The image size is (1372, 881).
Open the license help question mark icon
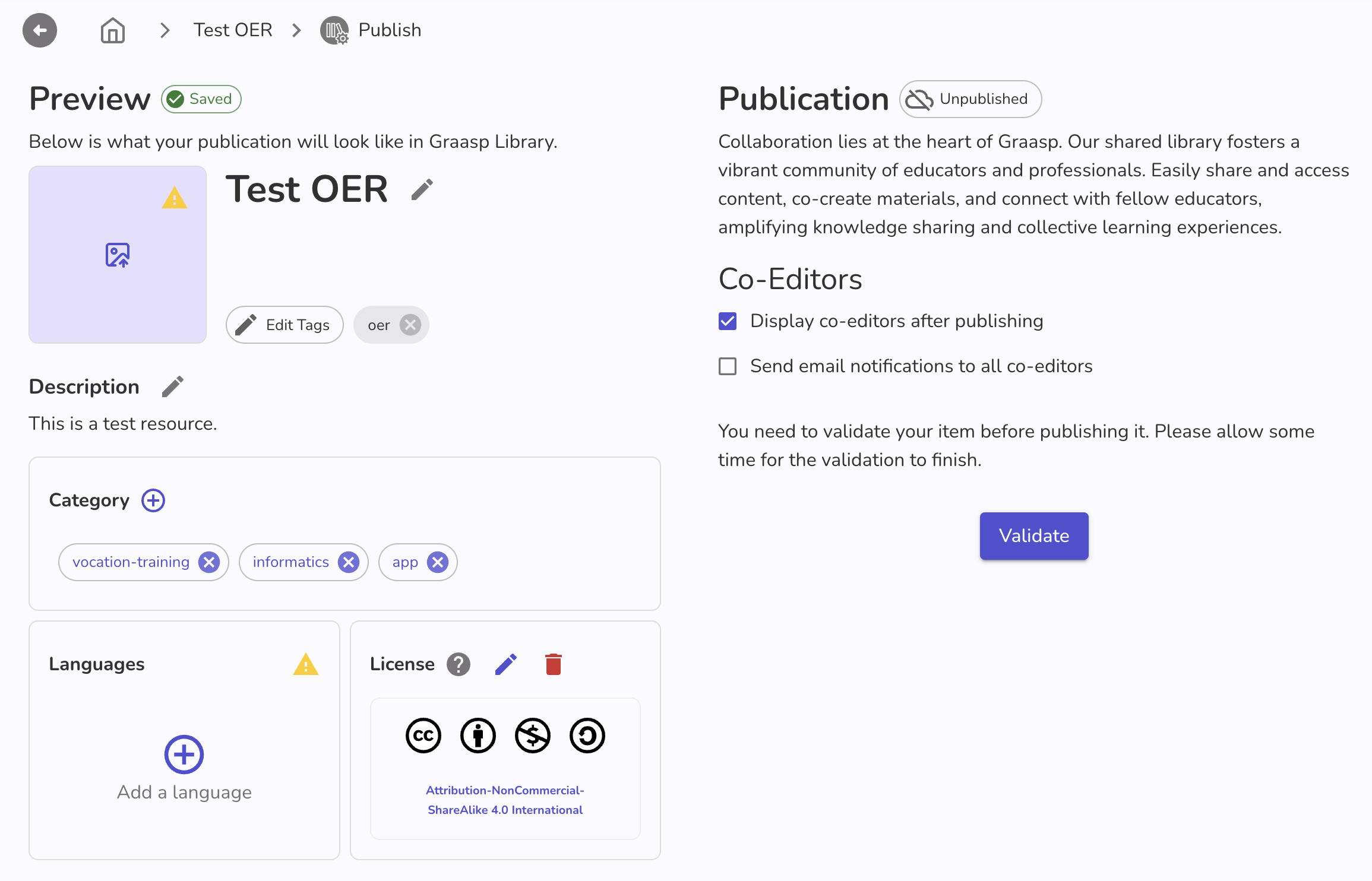[x=457, y=664]
